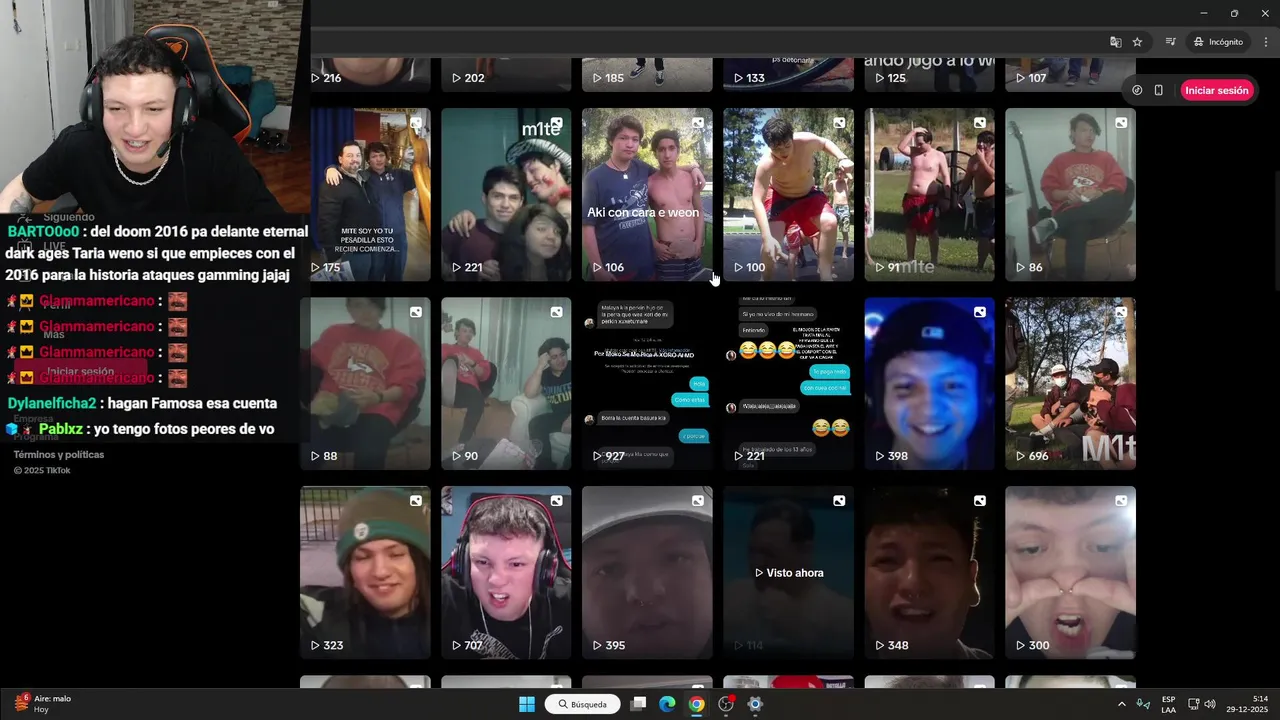This screenshot has height=720, width=1280.
Task: Open the top-row video with 133 views
Action: pyautogui.click(x=788, y=75)
